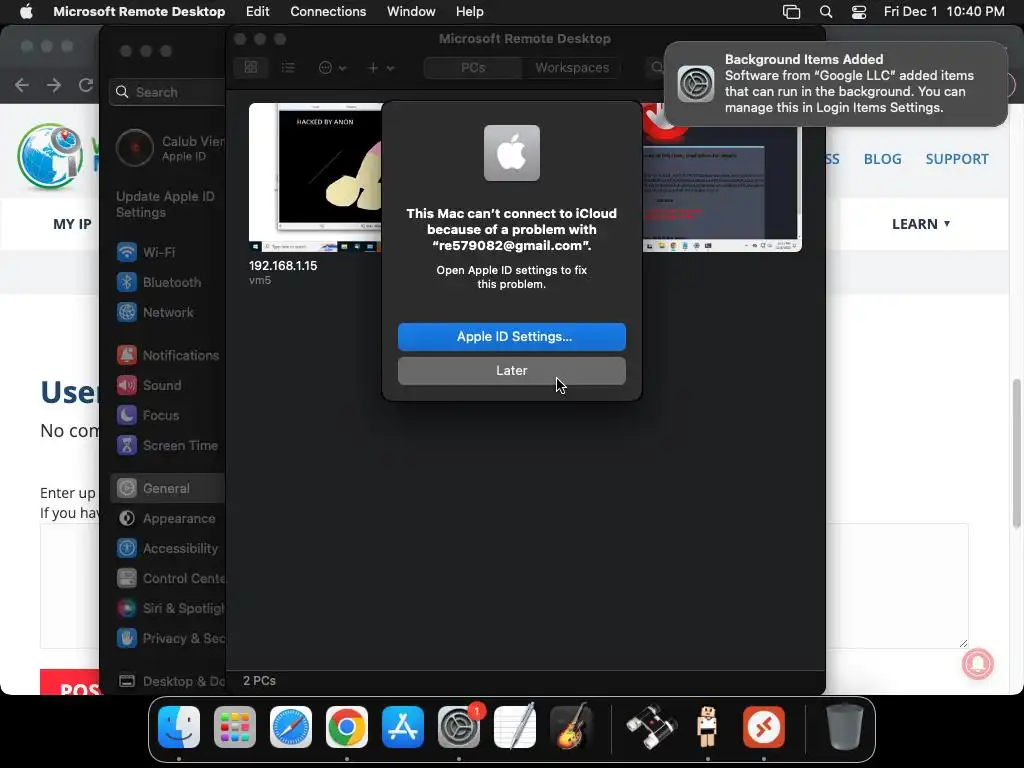
Task: Switch Remote Desktop to list view
Action: coord(288,67)
